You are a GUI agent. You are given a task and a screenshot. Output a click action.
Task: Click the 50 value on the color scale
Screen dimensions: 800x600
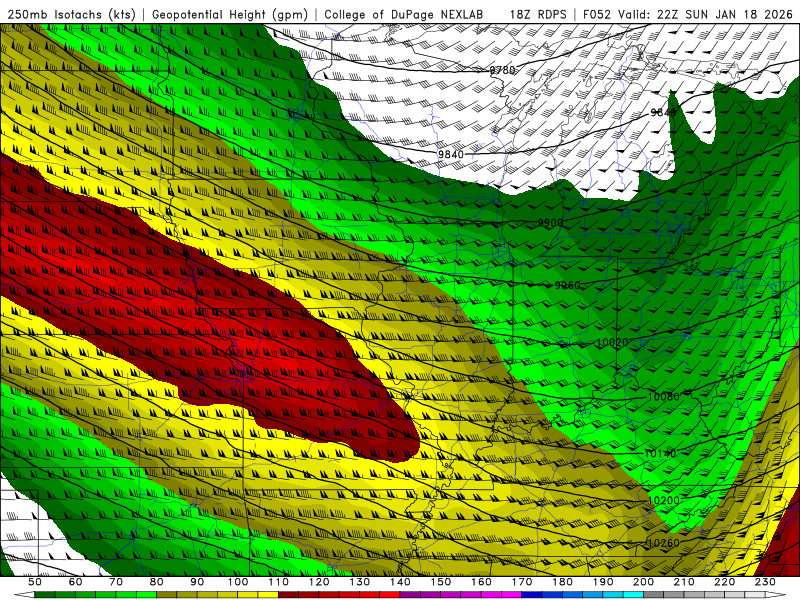coord(35,582)
